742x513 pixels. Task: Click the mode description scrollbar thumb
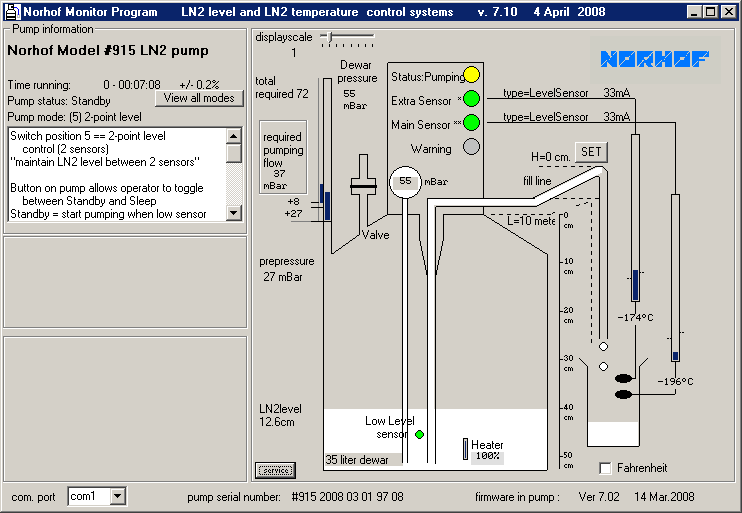(234, 153)
